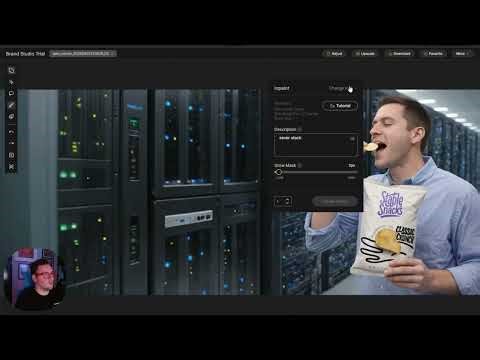This screenshot has width=480, height=360.
Task: Select the highlighted brush tool in left toolbar
Action: click(11, 105)
